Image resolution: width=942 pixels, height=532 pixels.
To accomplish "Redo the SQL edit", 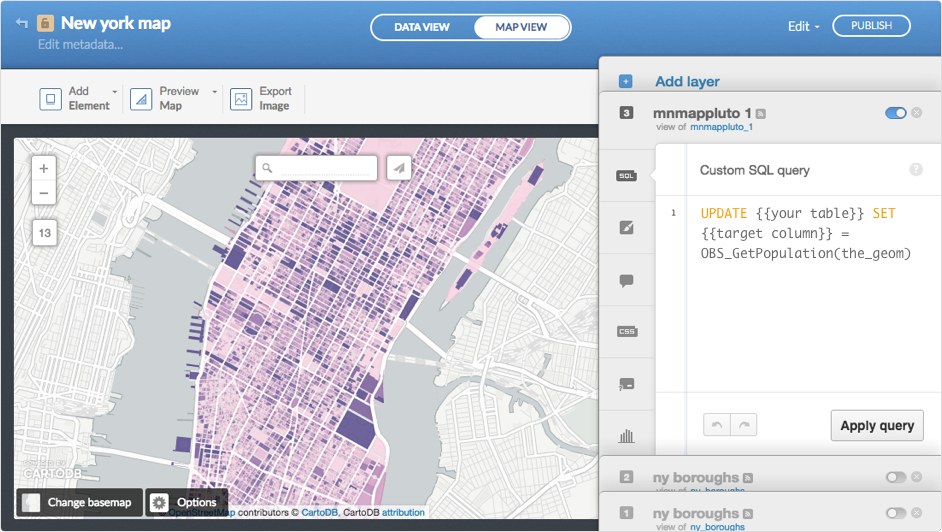I will click(x=744, y=425).
